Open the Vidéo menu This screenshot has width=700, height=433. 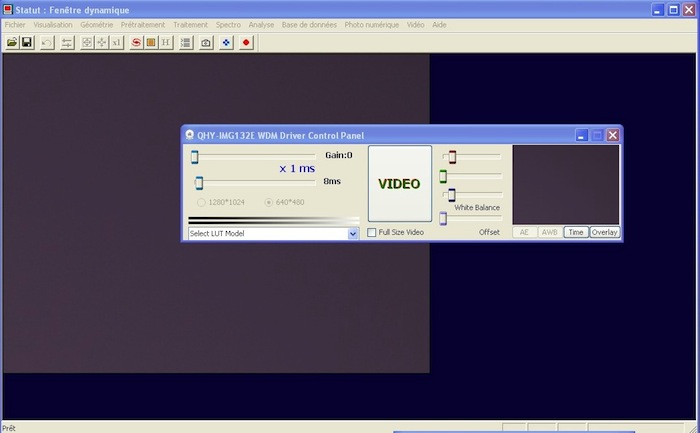(x=416, y=25)
